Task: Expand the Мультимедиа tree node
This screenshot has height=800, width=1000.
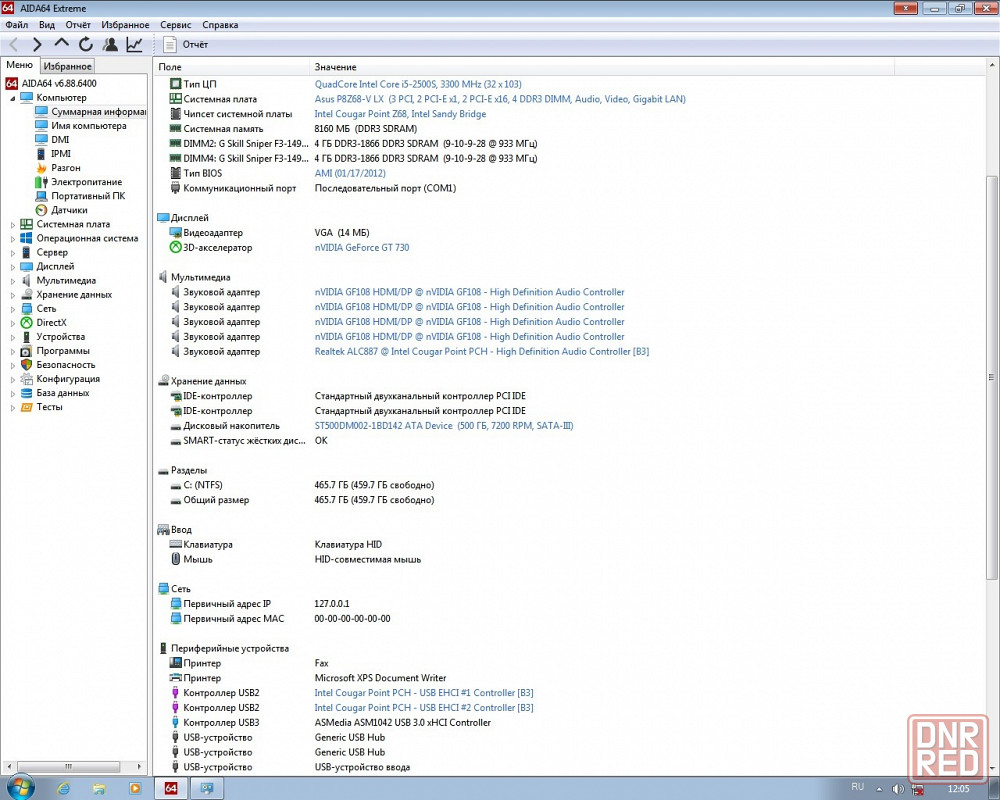Action: tap(13, 281)
